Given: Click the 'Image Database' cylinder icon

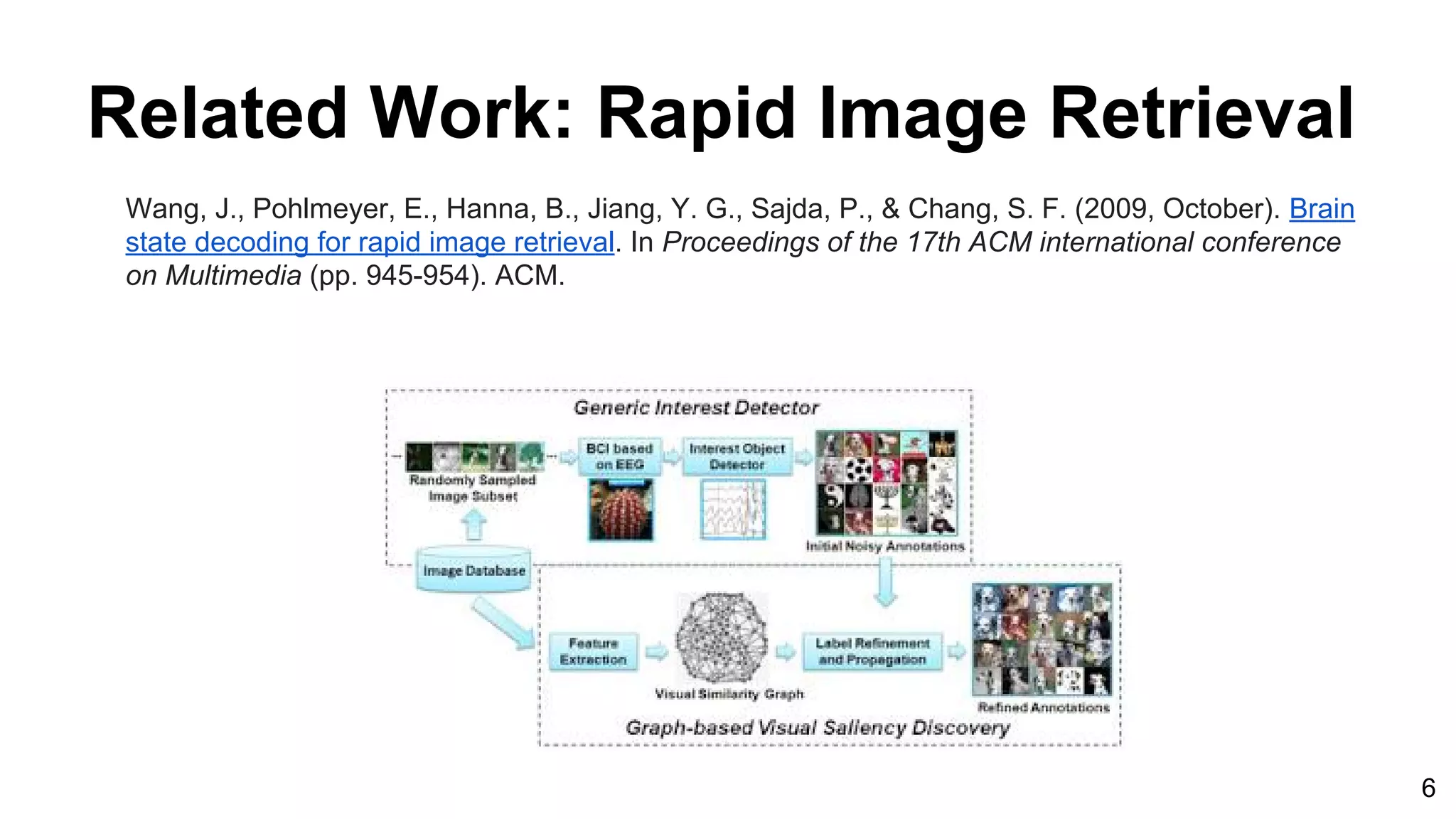Looking at the screenshot, I should click(x=473, y=570).
